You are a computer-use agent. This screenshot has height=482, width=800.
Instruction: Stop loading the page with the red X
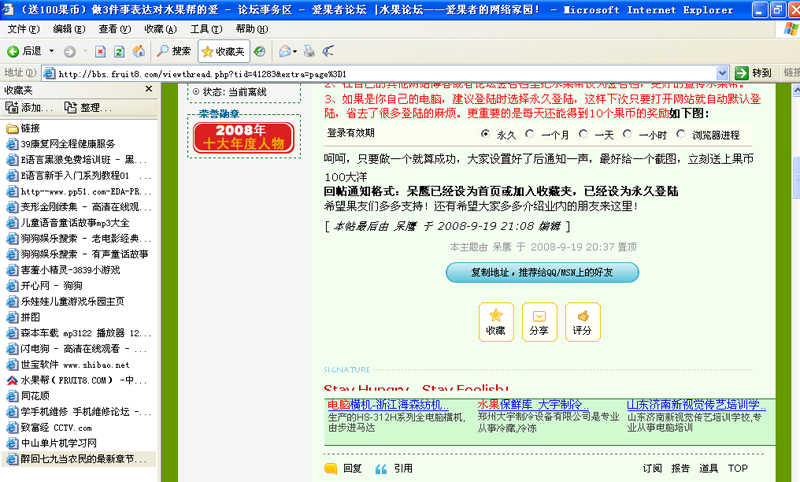pyautogui.click(x=101, y=52)
